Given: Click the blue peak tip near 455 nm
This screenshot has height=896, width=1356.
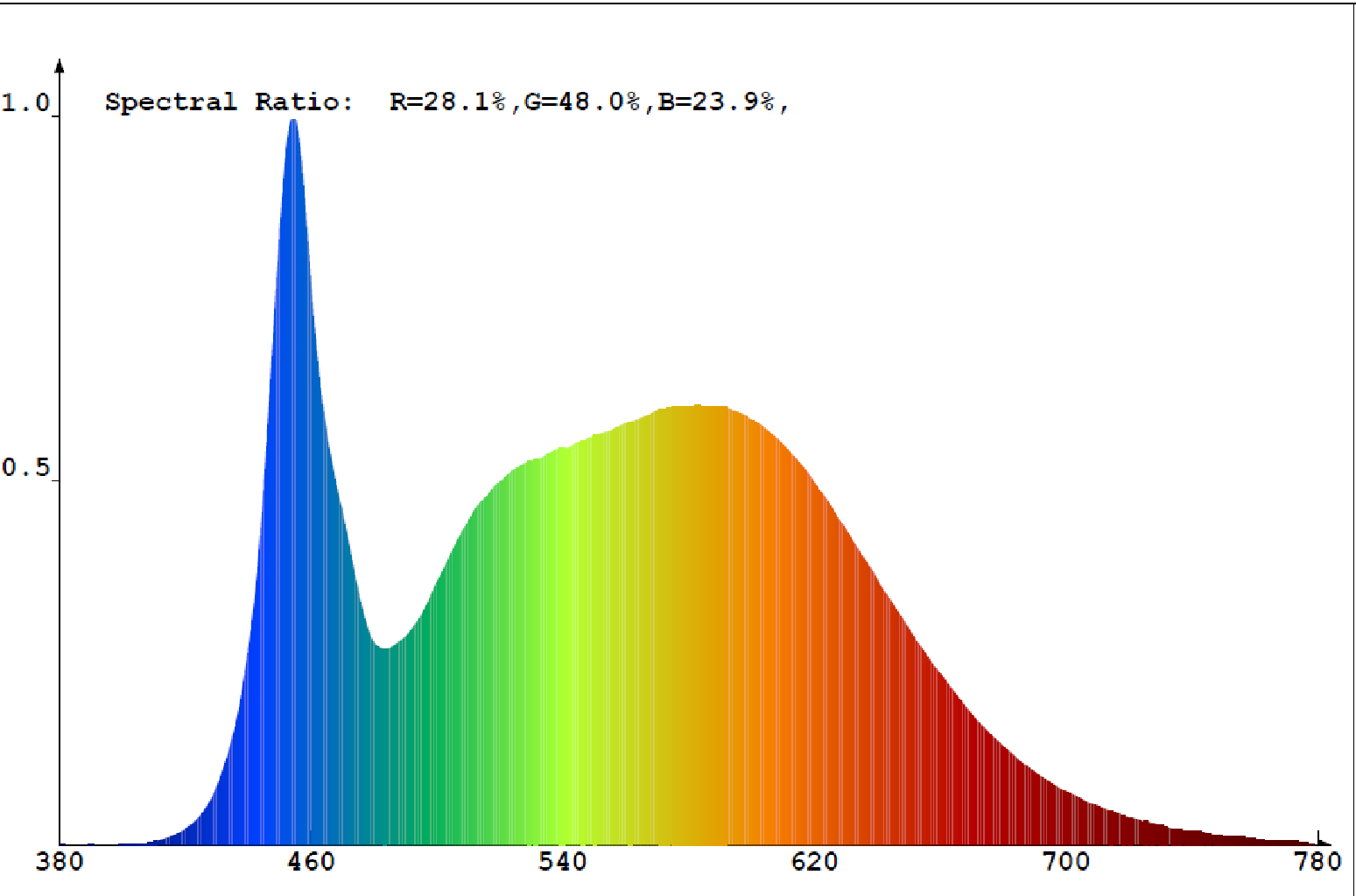Looking at the screenshot, I should 293,122.
